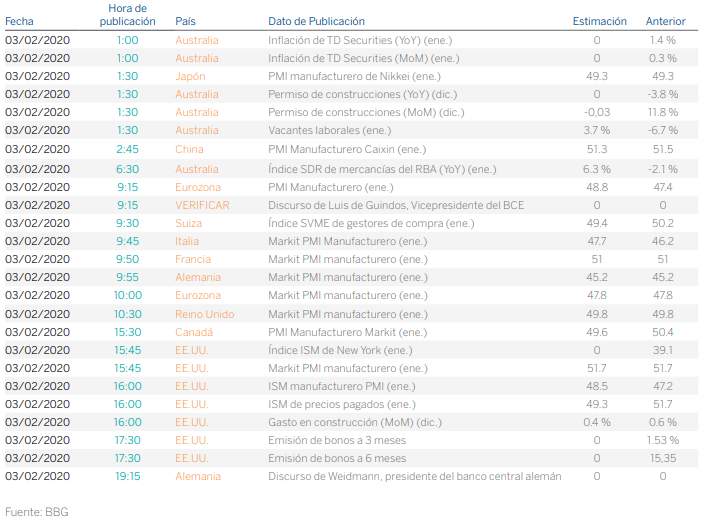Select the Hora de publicación column header
The height and width of the screenshot is (524, 706).
pyautogui.click(x=127, y=14)
